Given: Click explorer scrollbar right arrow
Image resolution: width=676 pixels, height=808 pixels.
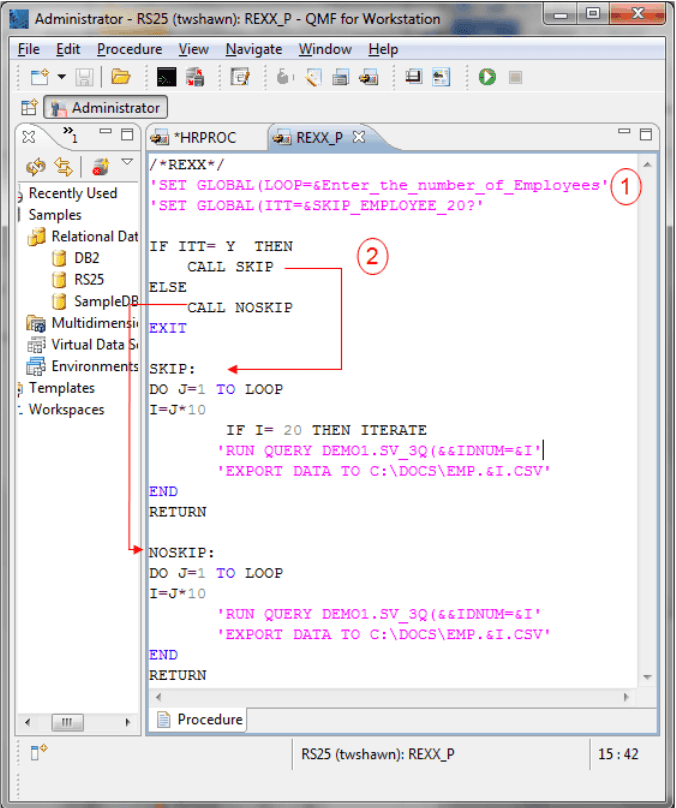Looking at the screenshot, I should [128, 722].
